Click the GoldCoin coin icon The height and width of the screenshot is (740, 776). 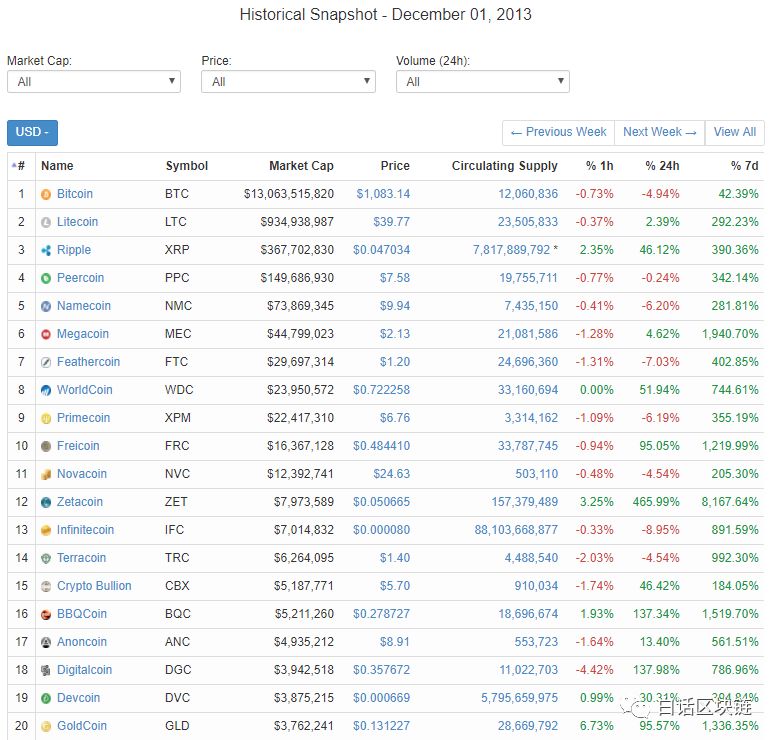point(46,727)
